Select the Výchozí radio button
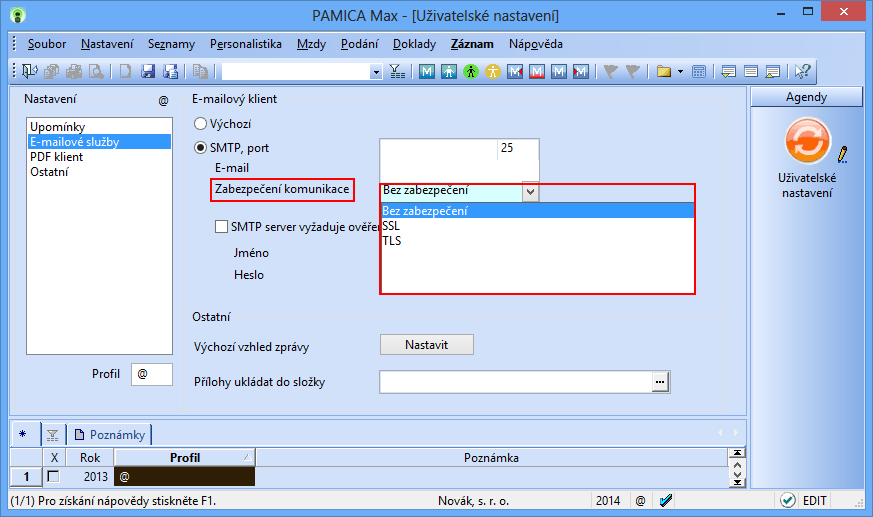873x517 pixels. point(200,124)
